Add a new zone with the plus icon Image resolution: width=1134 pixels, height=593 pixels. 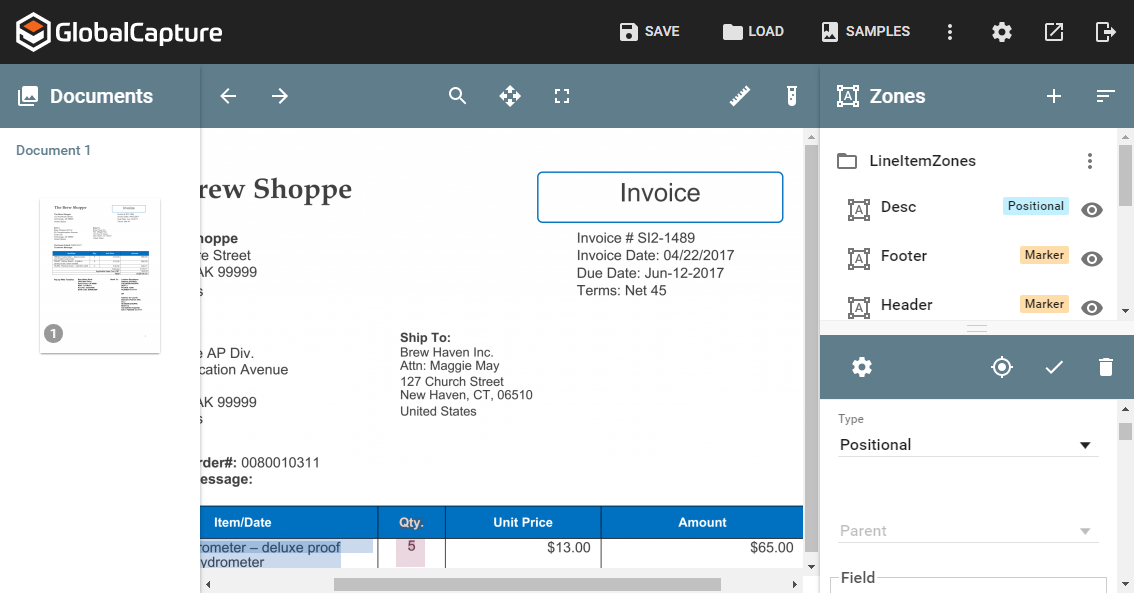(x=1053, y=96)
